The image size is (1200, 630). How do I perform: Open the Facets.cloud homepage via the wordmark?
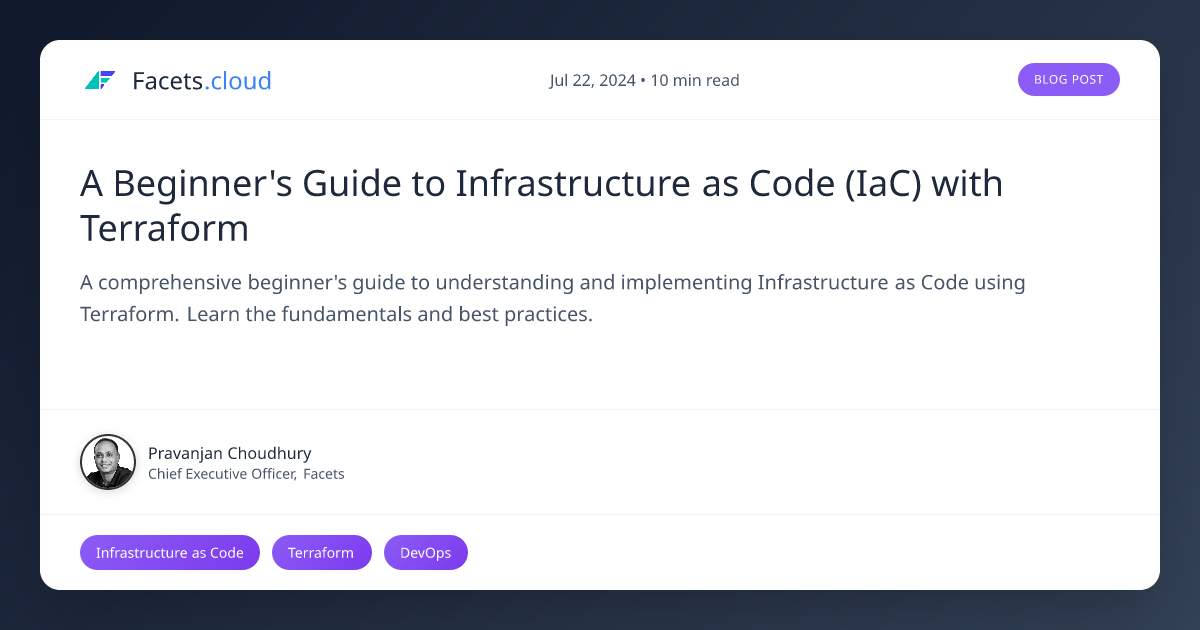click(201, 80)
